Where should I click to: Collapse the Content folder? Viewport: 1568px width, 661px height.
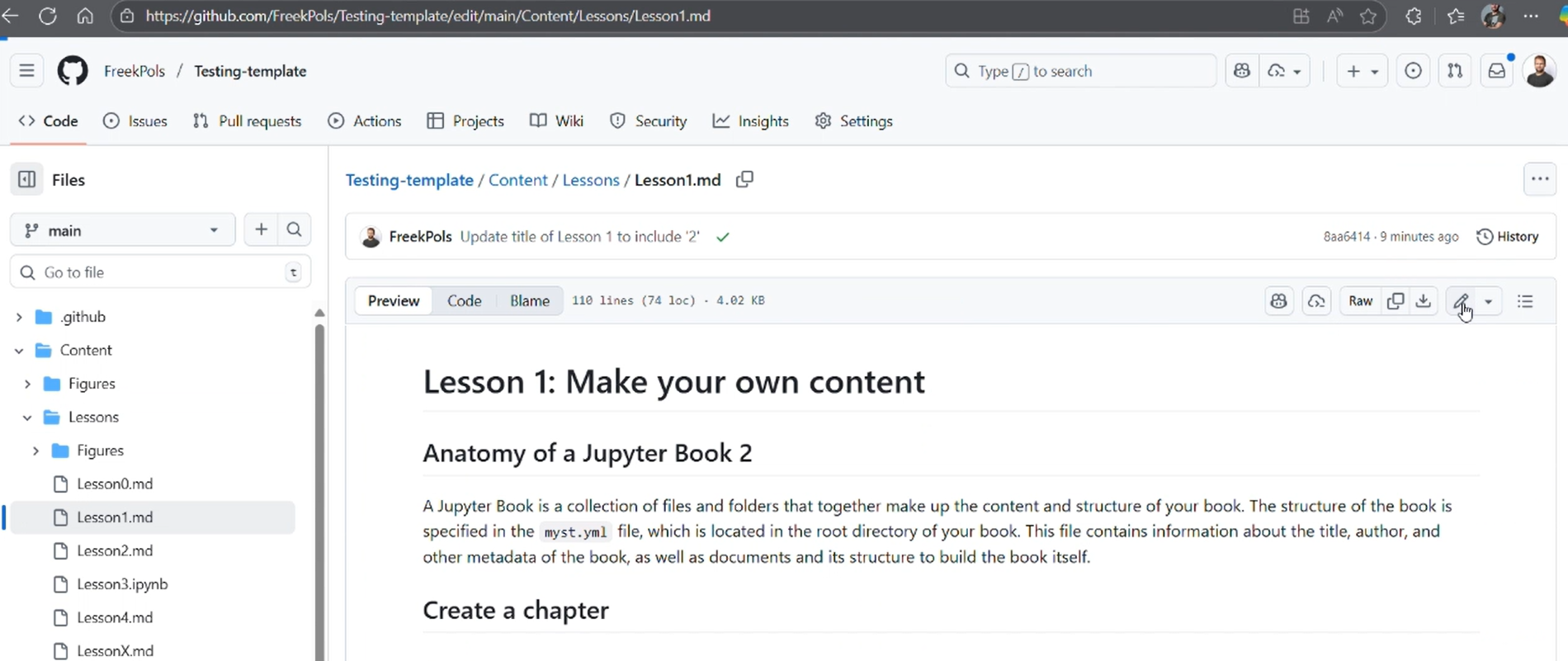click(x=19, y=351)
